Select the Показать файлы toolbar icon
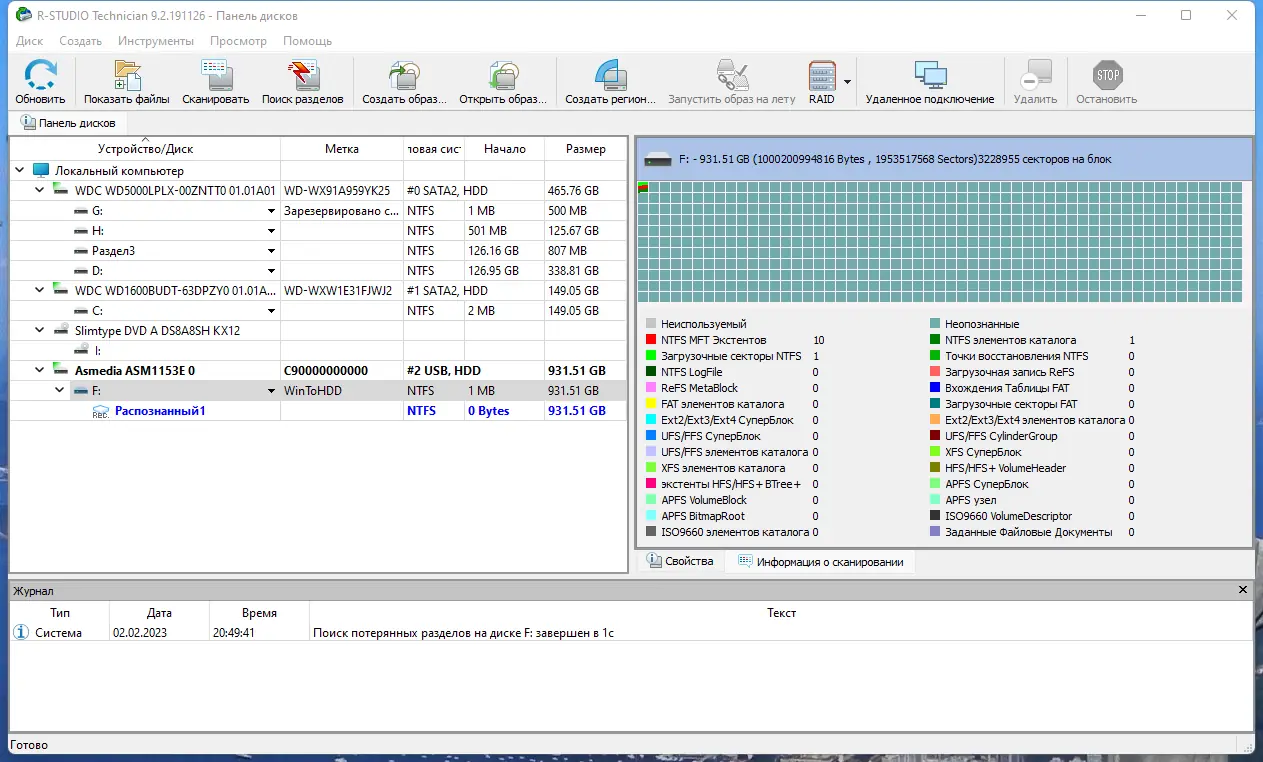The height and width of the screenshot is (762, 1263). point(125,75)
